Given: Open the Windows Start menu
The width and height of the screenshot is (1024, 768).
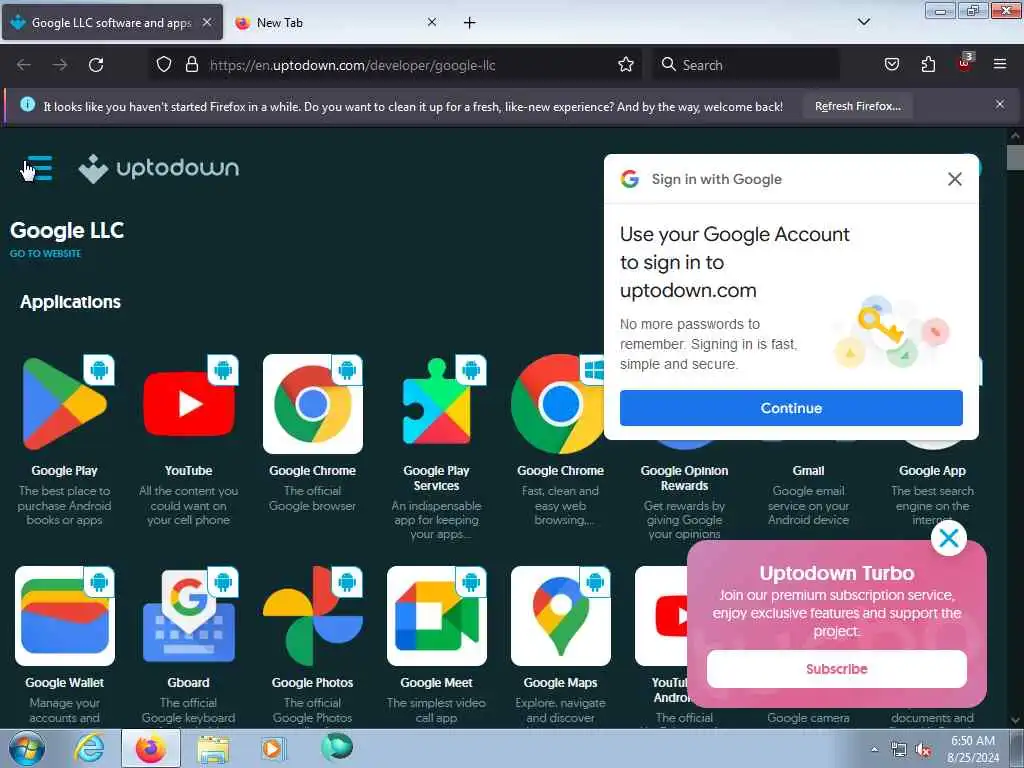Looking at the screenshot, I should (x=25, y=748).
